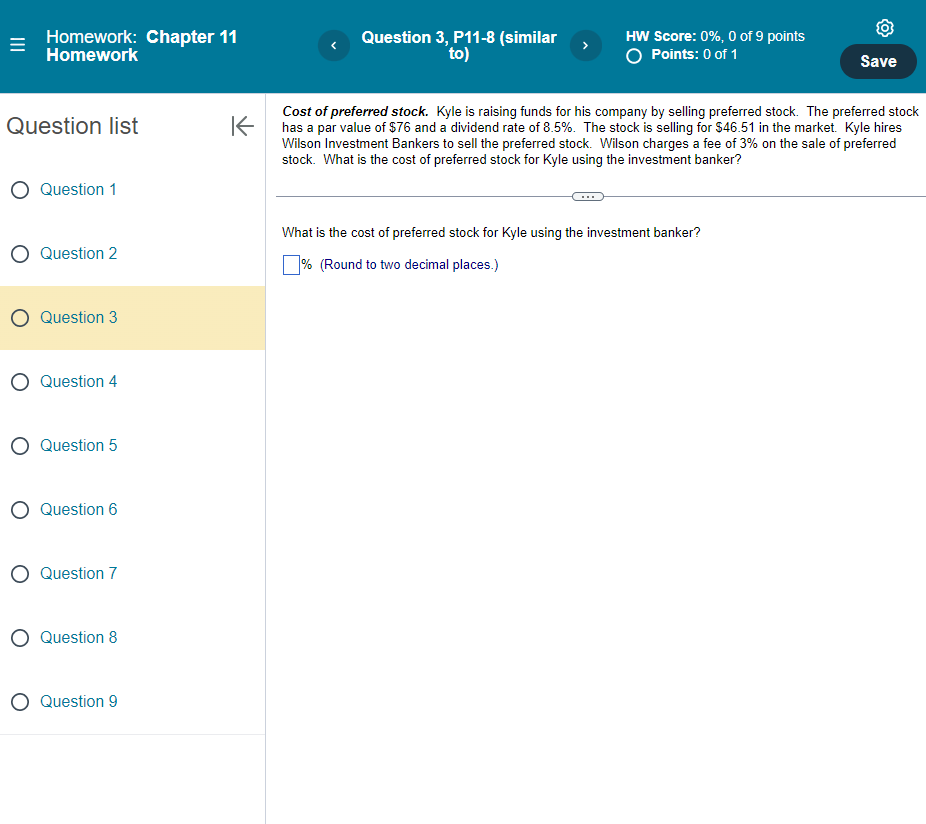
Task: Click the HW Score text
Action: pos(715,36)
